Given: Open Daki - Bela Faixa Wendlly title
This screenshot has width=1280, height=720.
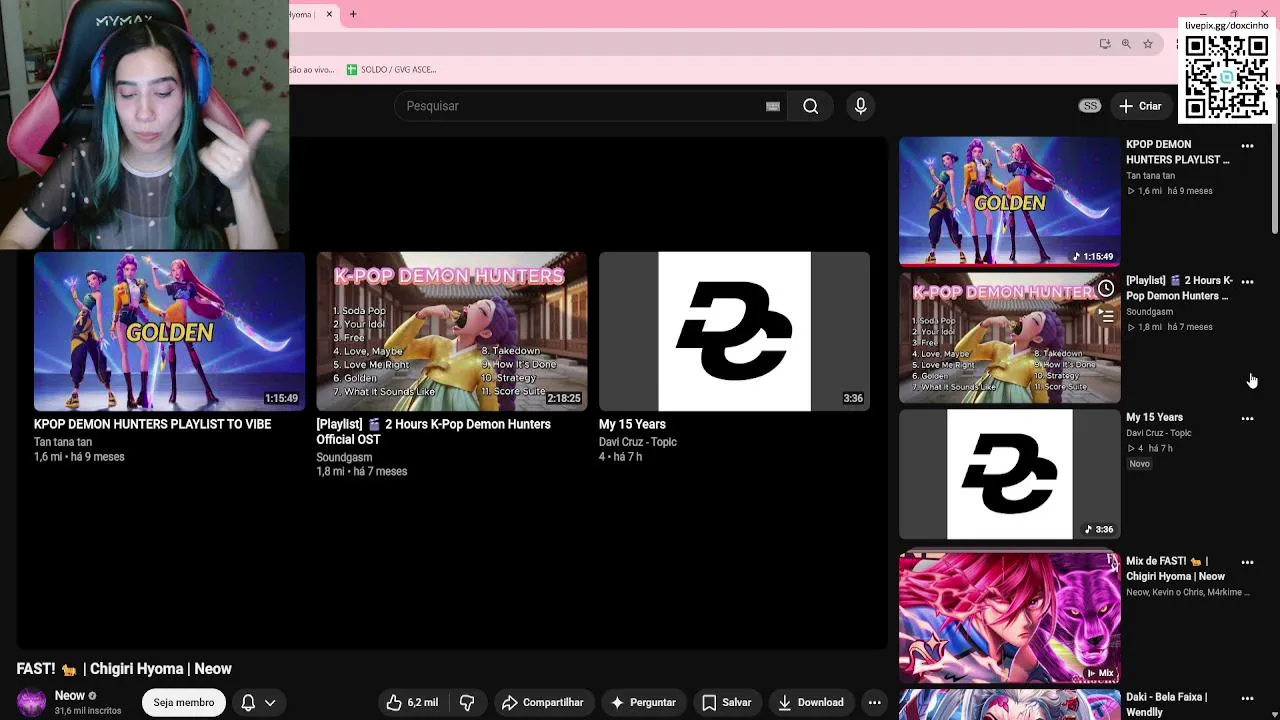Looking at the screenshot, I should tap(1166, 704).
